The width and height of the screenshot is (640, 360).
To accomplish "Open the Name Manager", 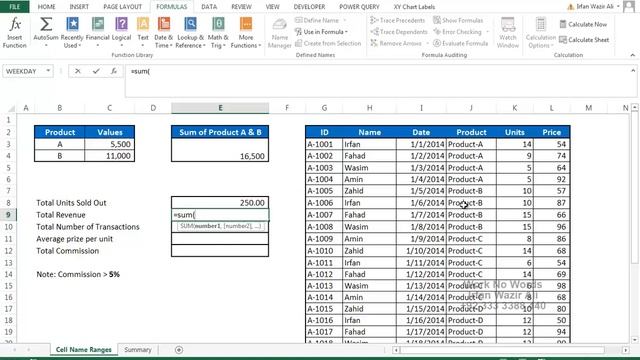I will pyautogui.click(x=280, y=33).
